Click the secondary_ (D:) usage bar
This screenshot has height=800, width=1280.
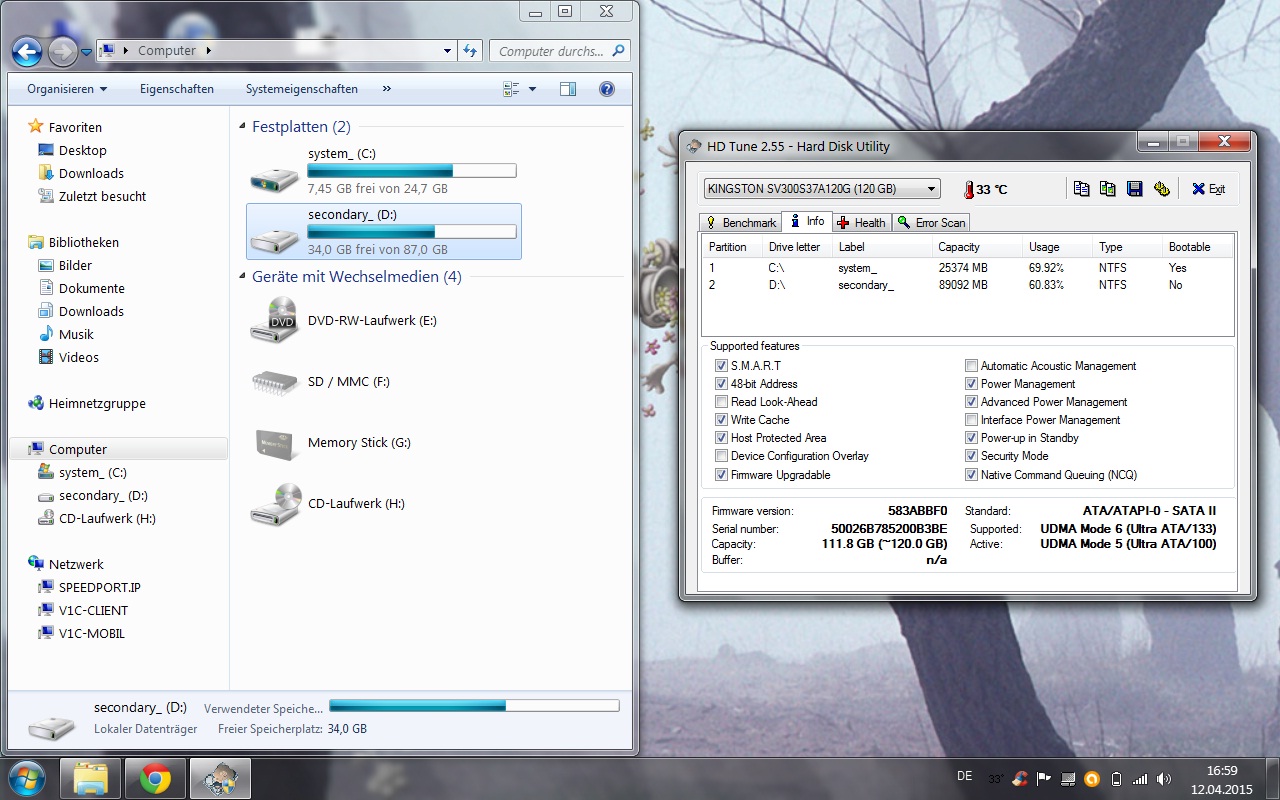412,232
